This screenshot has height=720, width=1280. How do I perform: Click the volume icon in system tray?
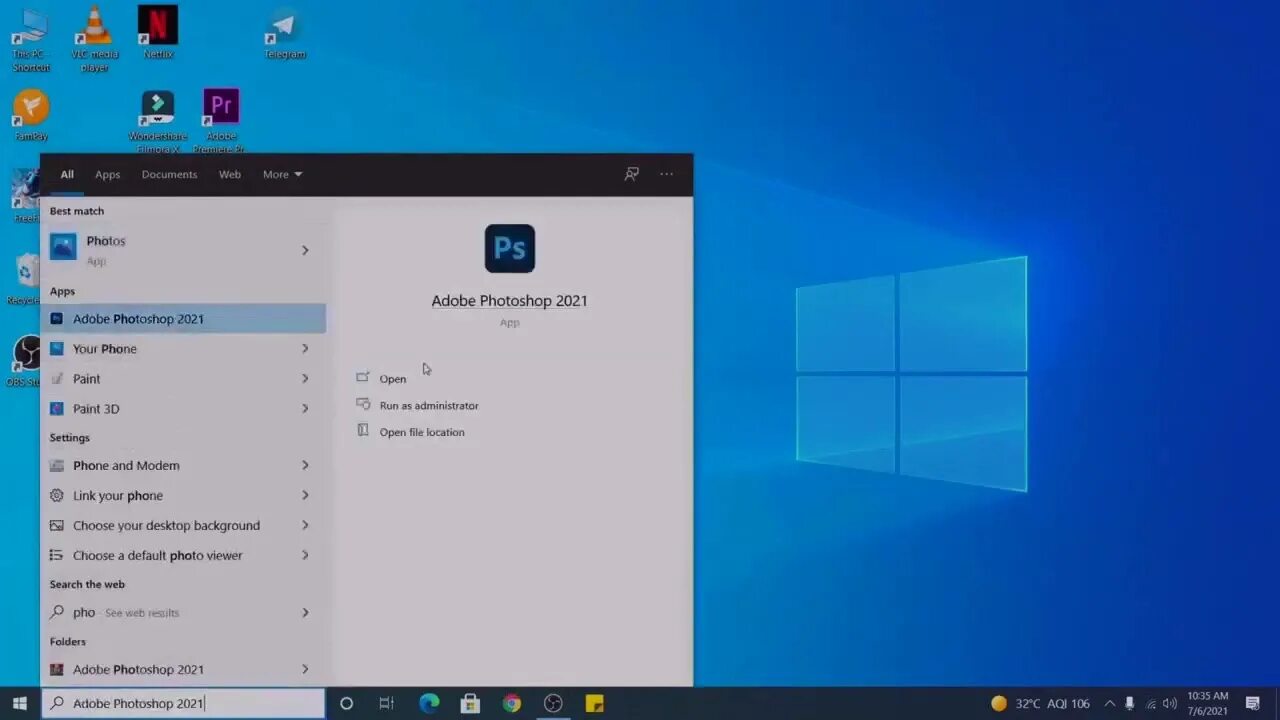coord(1170,703)
